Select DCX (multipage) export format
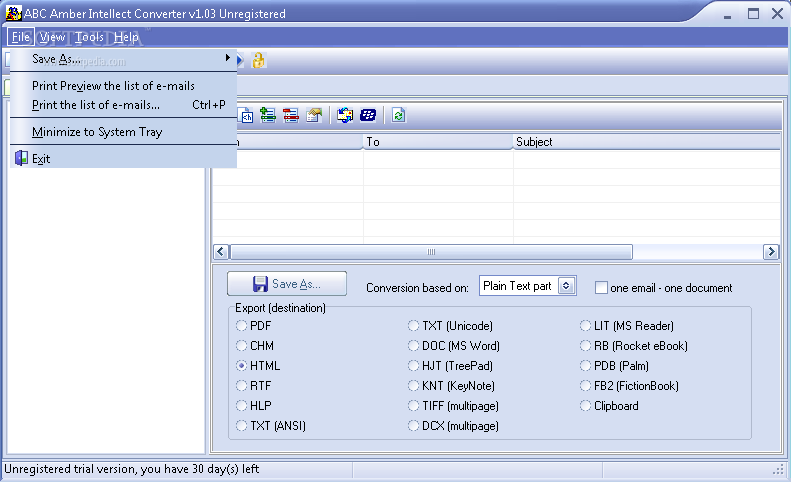The image size is (791, 482). pyautogui.click(x=414, y=426)
